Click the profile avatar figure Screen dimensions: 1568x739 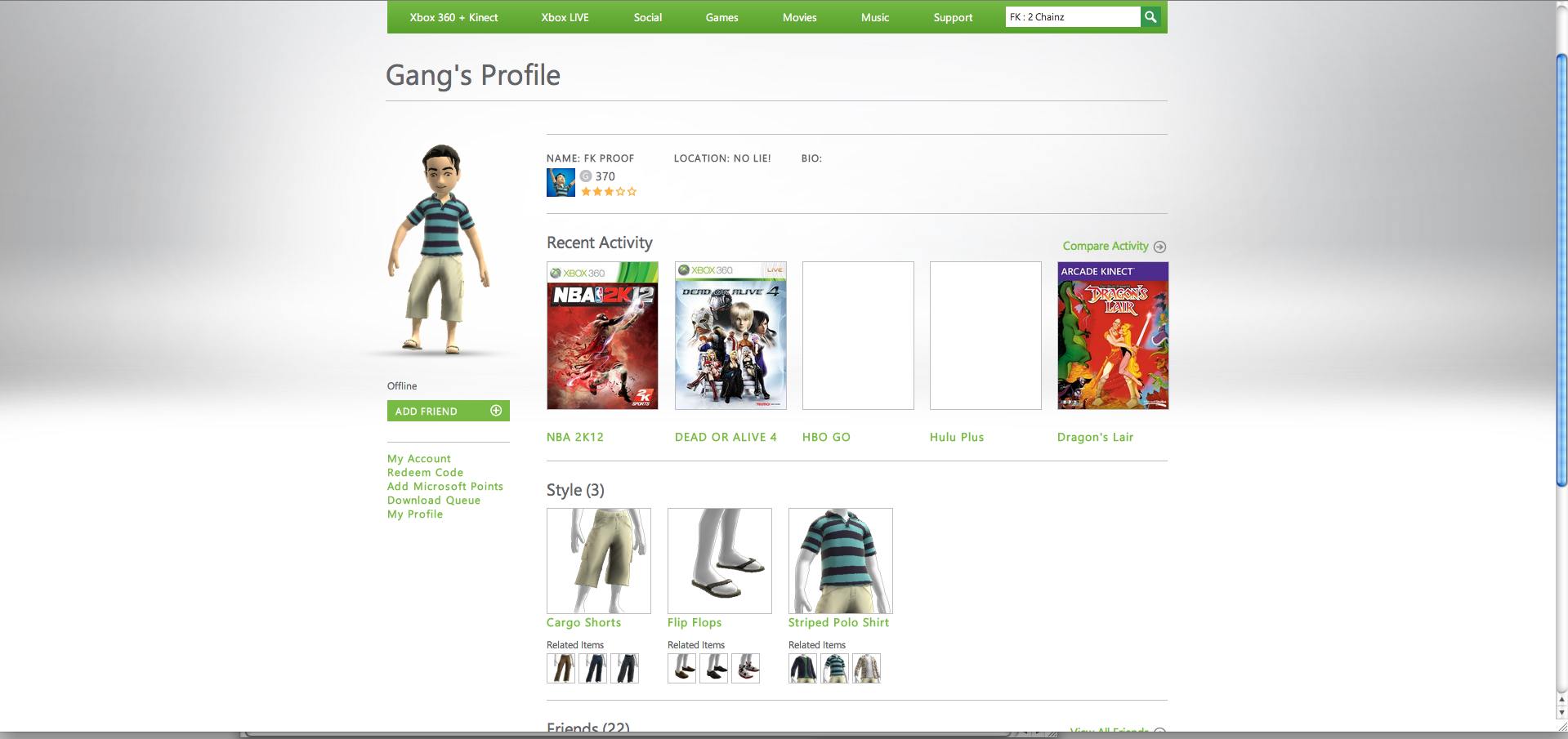tap(440, 249)
